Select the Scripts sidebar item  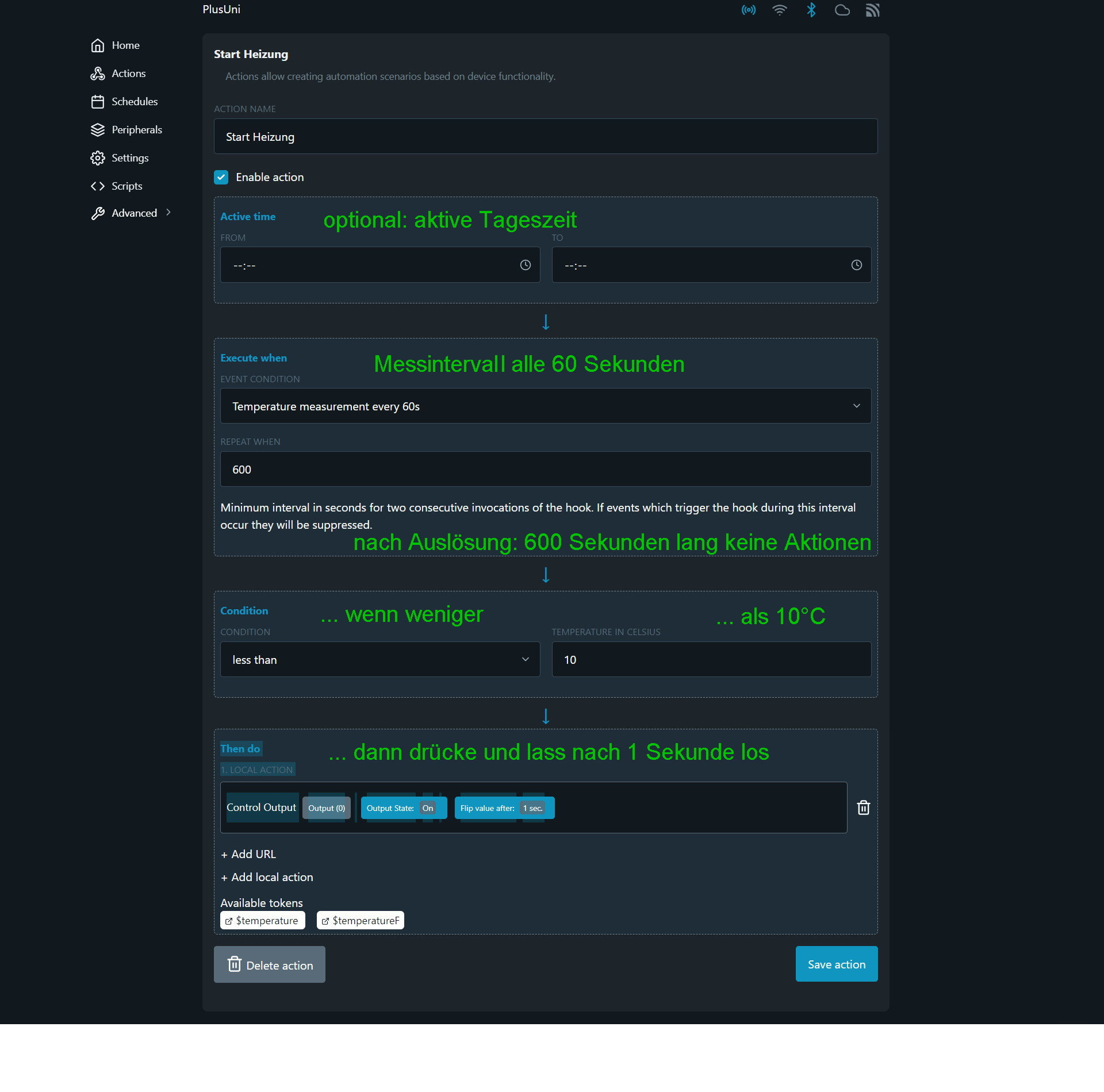[x=128, y=185]
